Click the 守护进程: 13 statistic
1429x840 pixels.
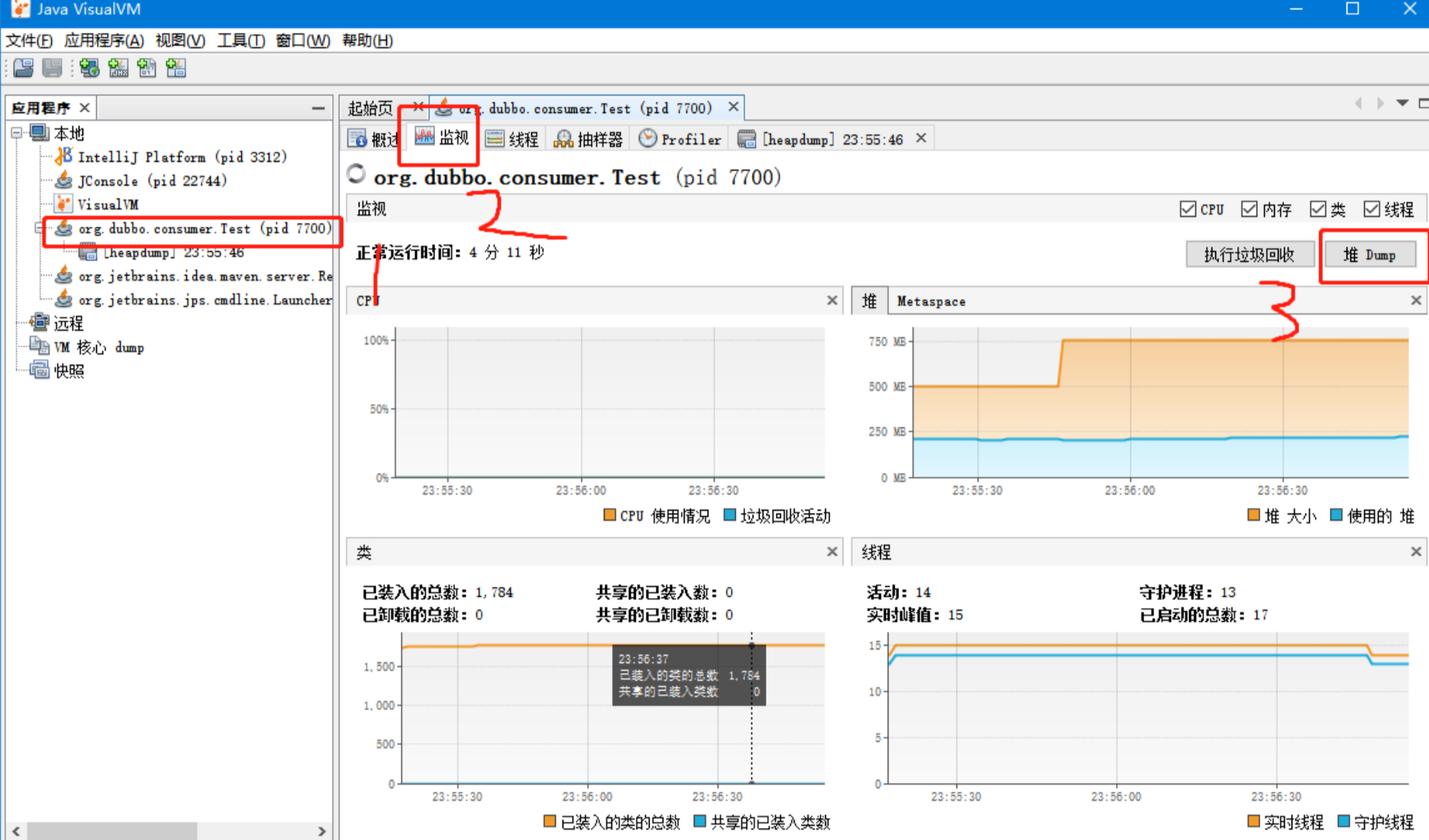click(1188, 592)
